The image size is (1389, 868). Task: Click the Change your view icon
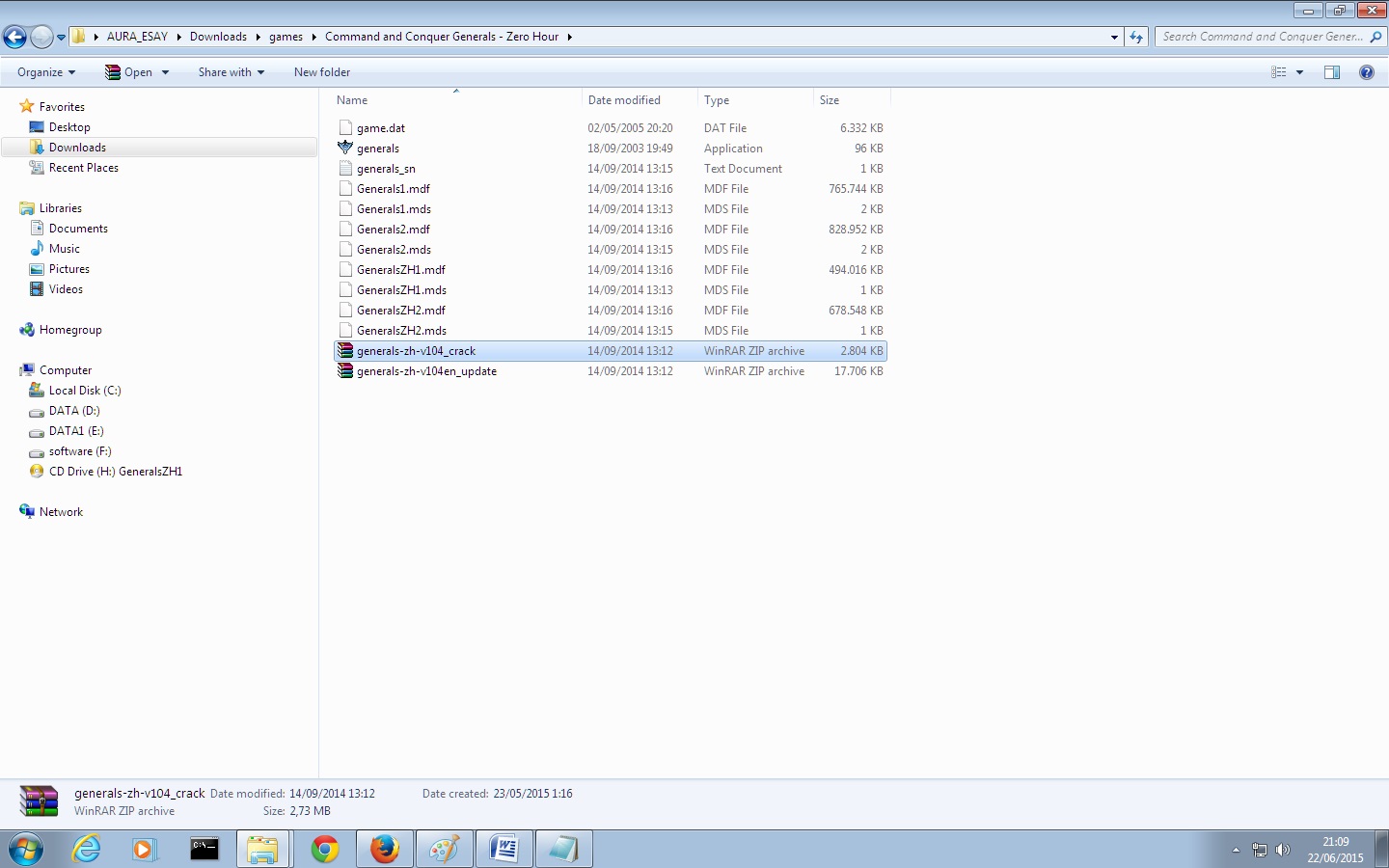[1279, 72]
